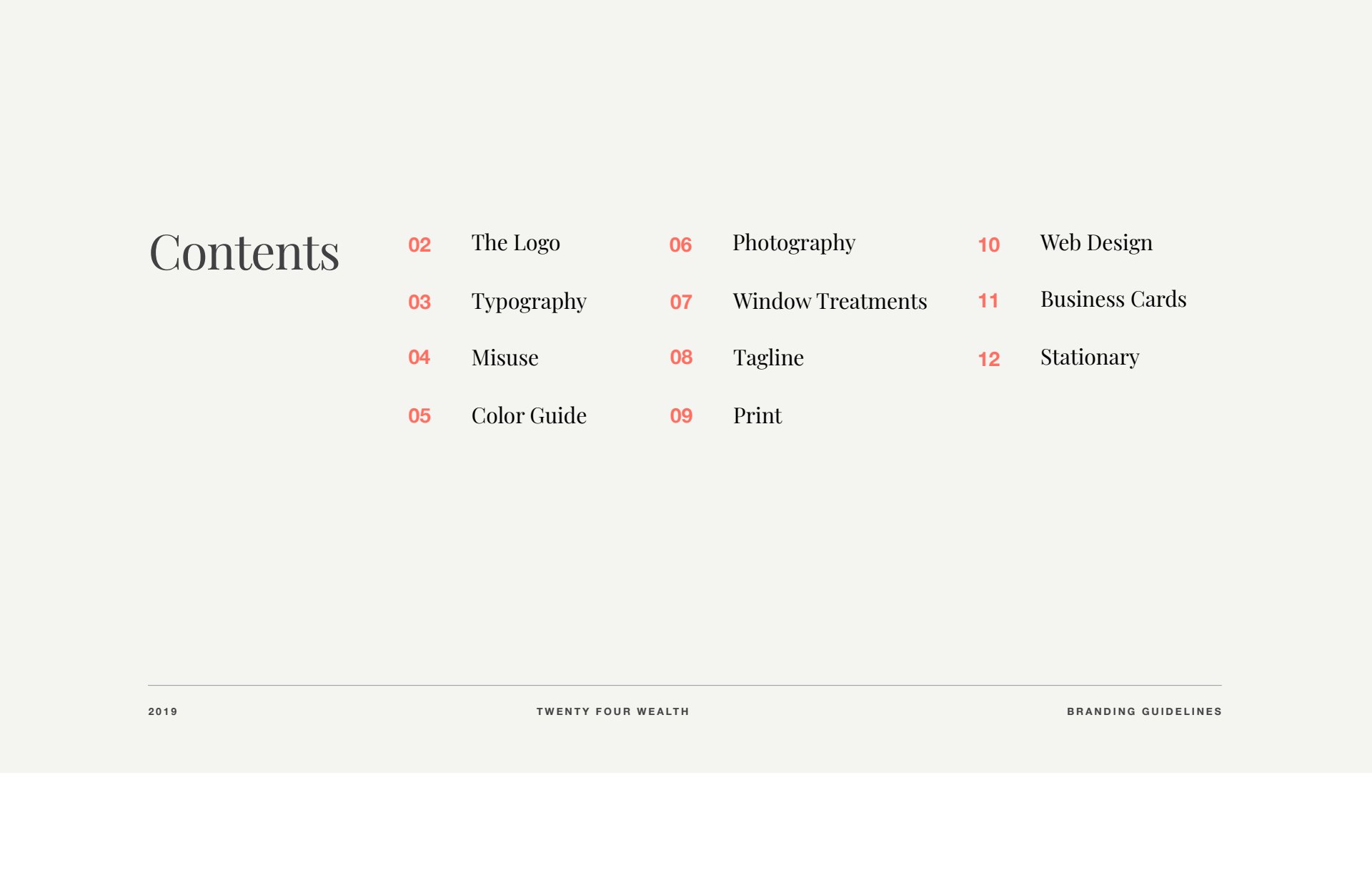Click Branding Guidelines footer label

[x=1144, y=711]
